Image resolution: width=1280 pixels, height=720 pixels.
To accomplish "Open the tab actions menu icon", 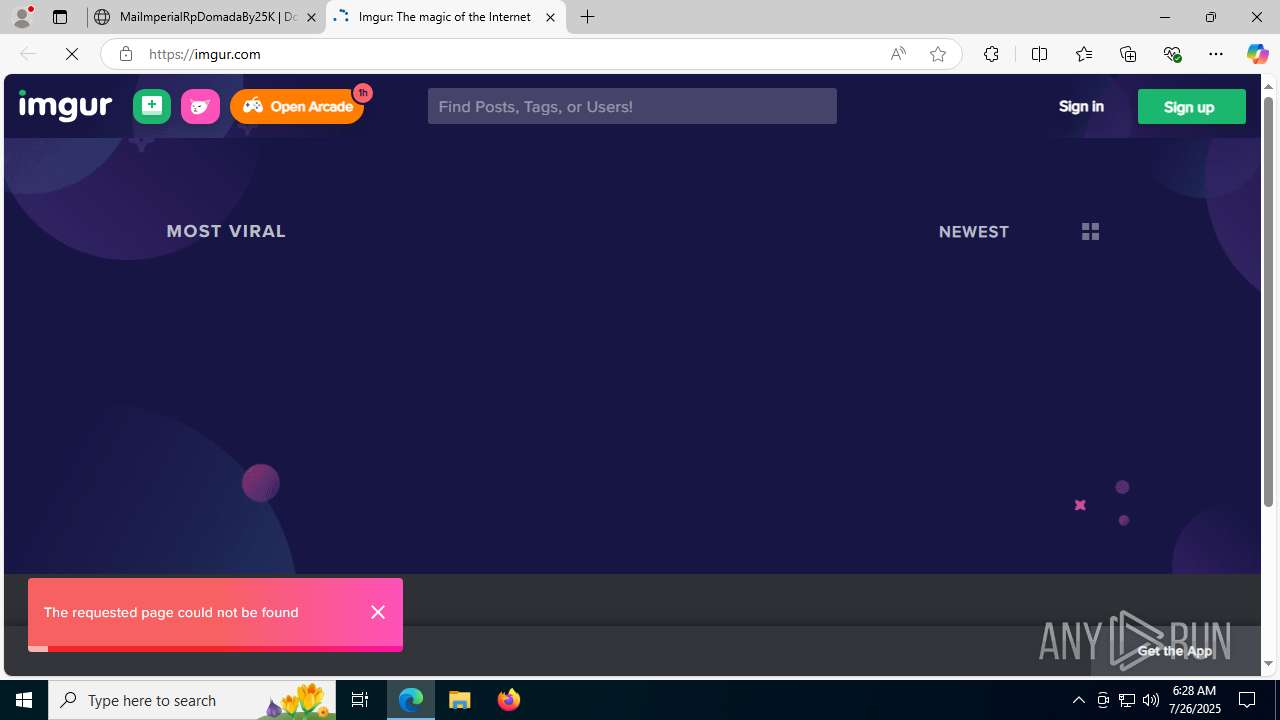I will [60, 17].
